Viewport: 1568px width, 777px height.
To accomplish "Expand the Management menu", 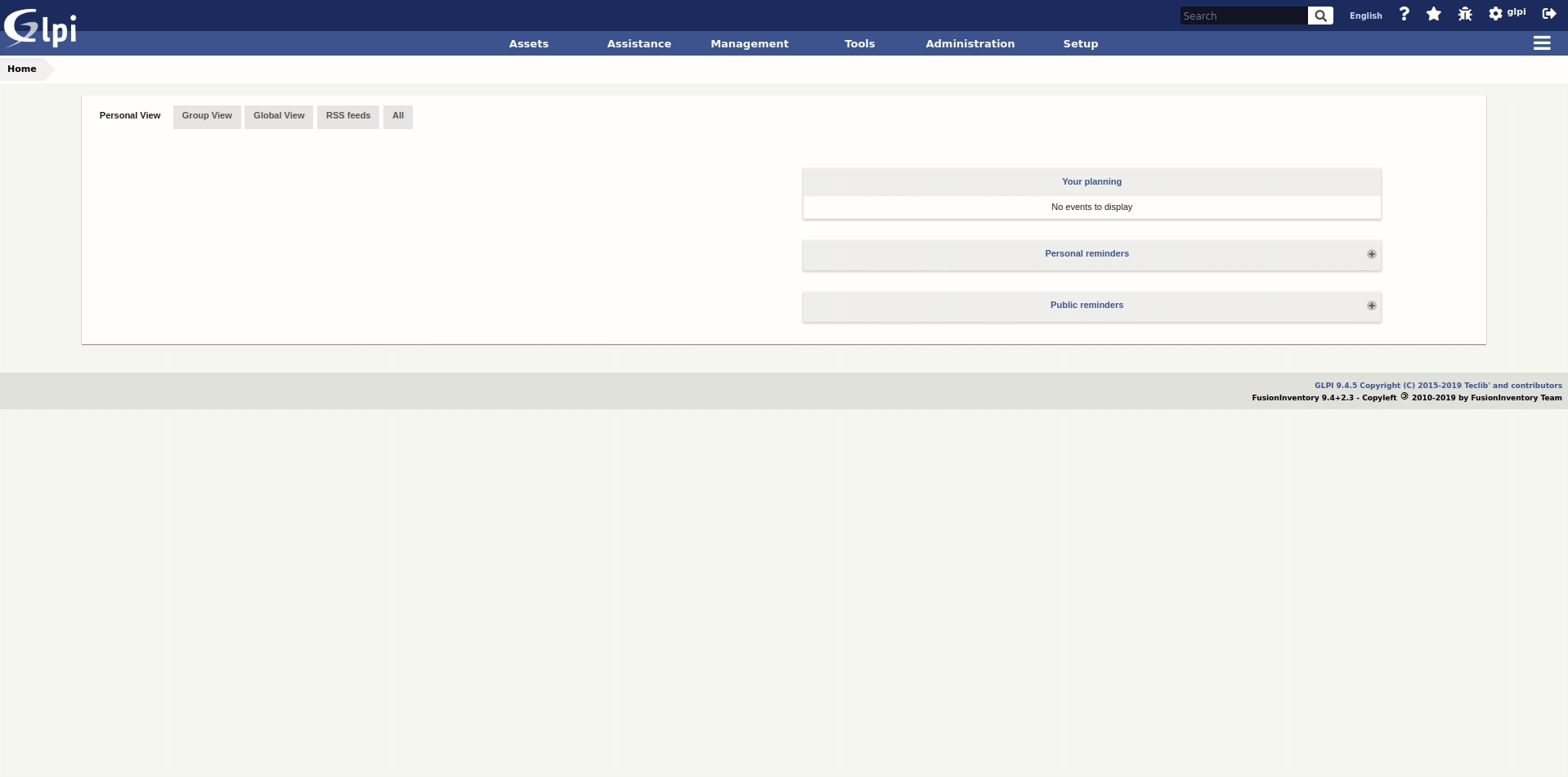I will pyautogui.click(x=749, y=44).
